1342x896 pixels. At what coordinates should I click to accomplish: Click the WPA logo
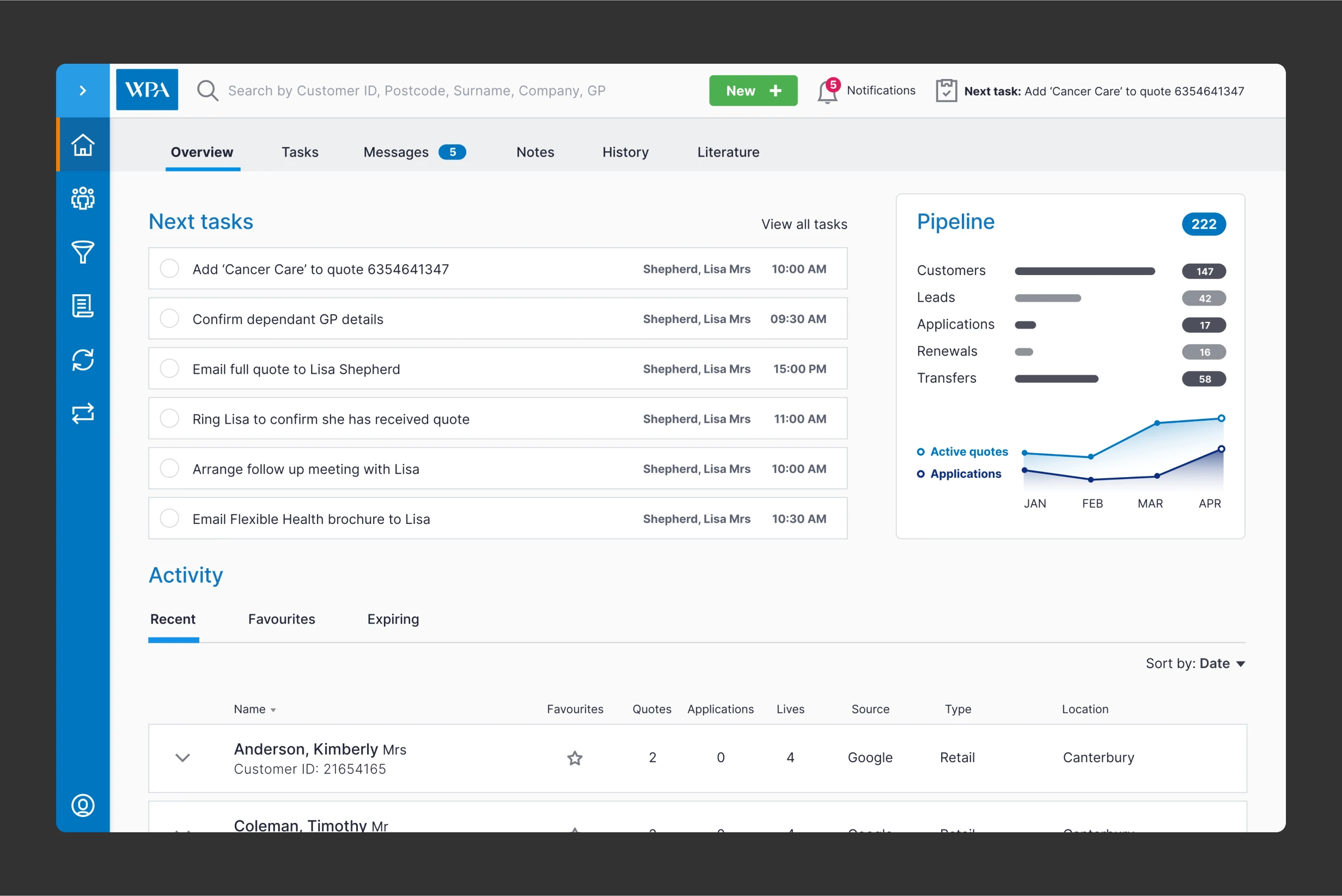147,90
